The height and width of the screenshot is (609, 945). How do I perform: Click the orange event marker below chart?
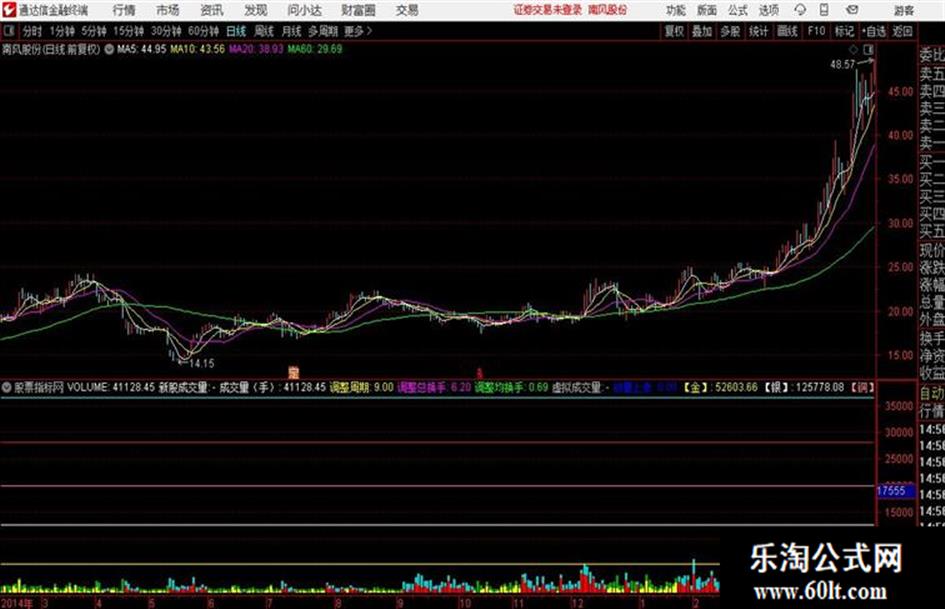[x=294, y=371]
